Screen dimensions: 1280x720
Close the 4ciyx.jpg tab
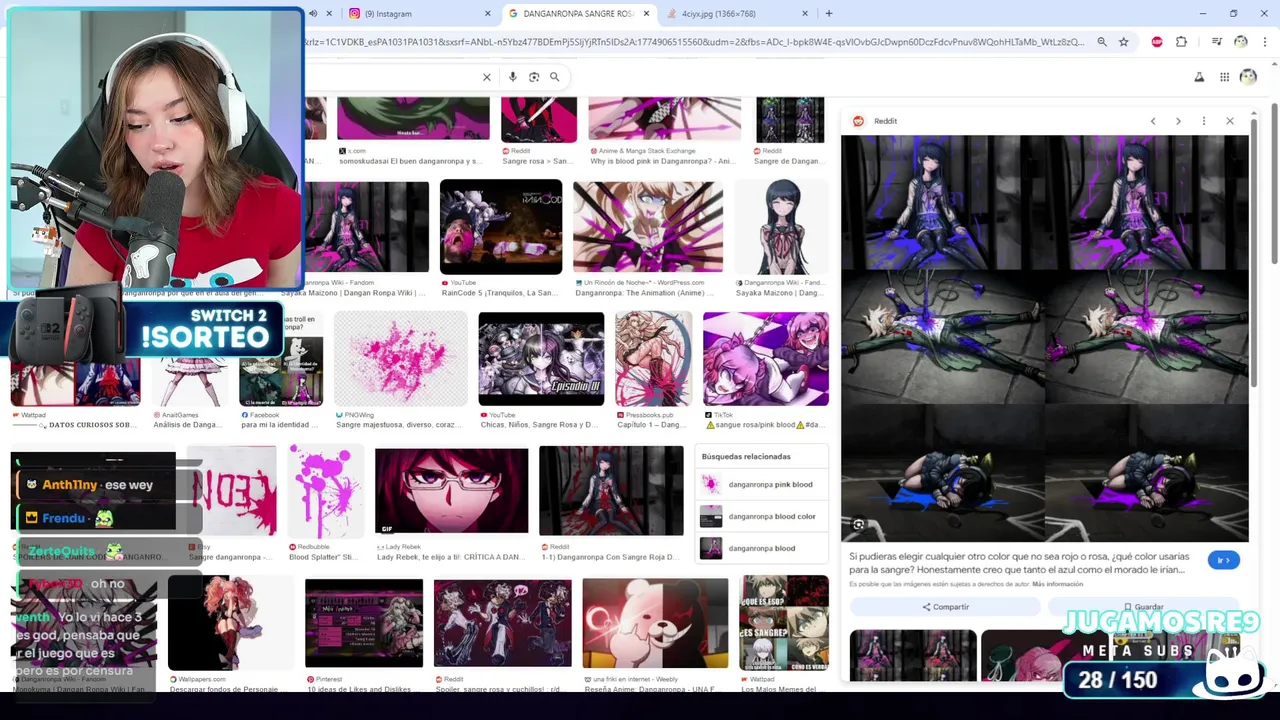pyautogui.click(x=805, y=14)
